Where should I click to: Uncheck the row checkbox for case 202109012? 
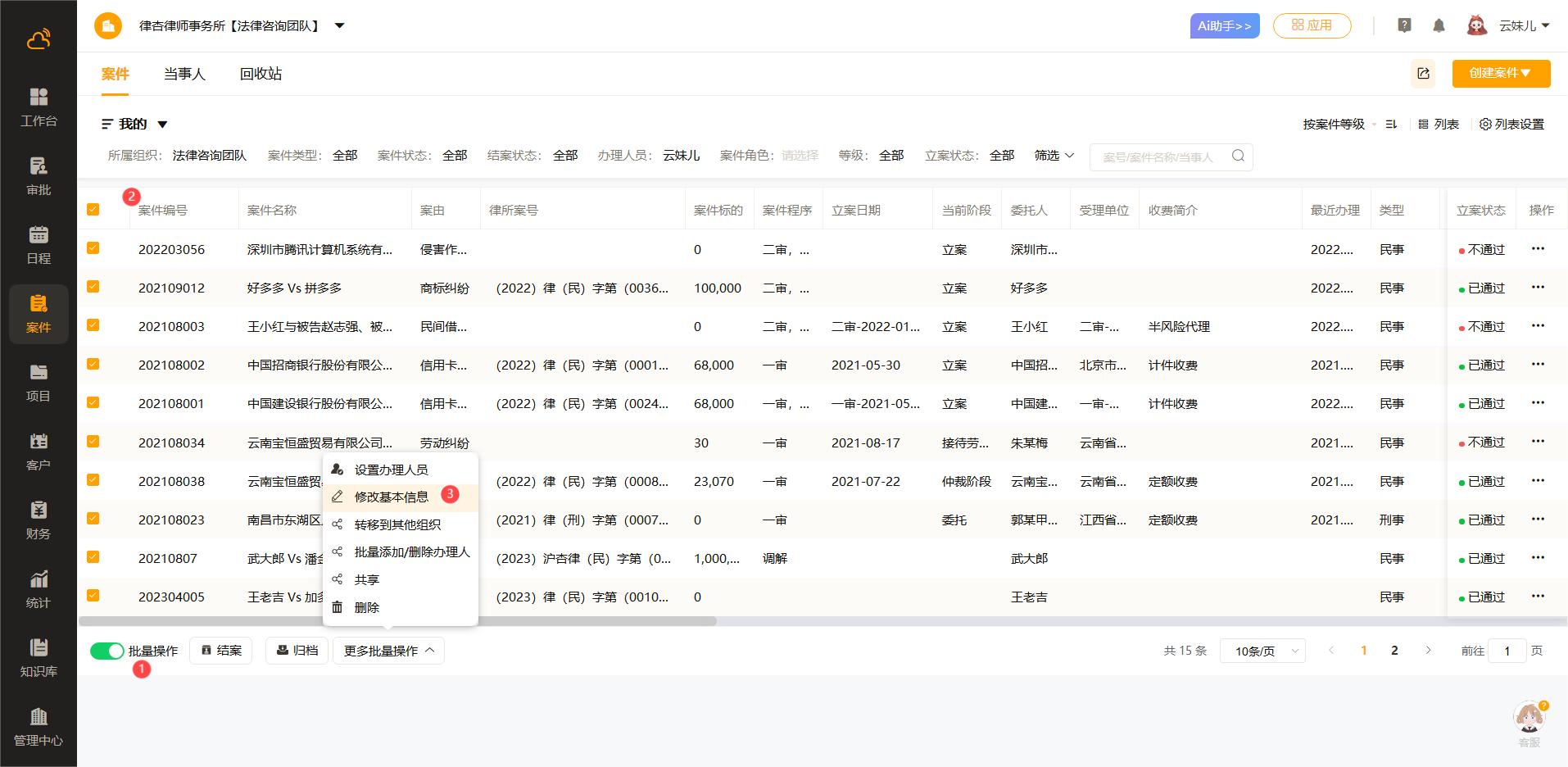93,287
